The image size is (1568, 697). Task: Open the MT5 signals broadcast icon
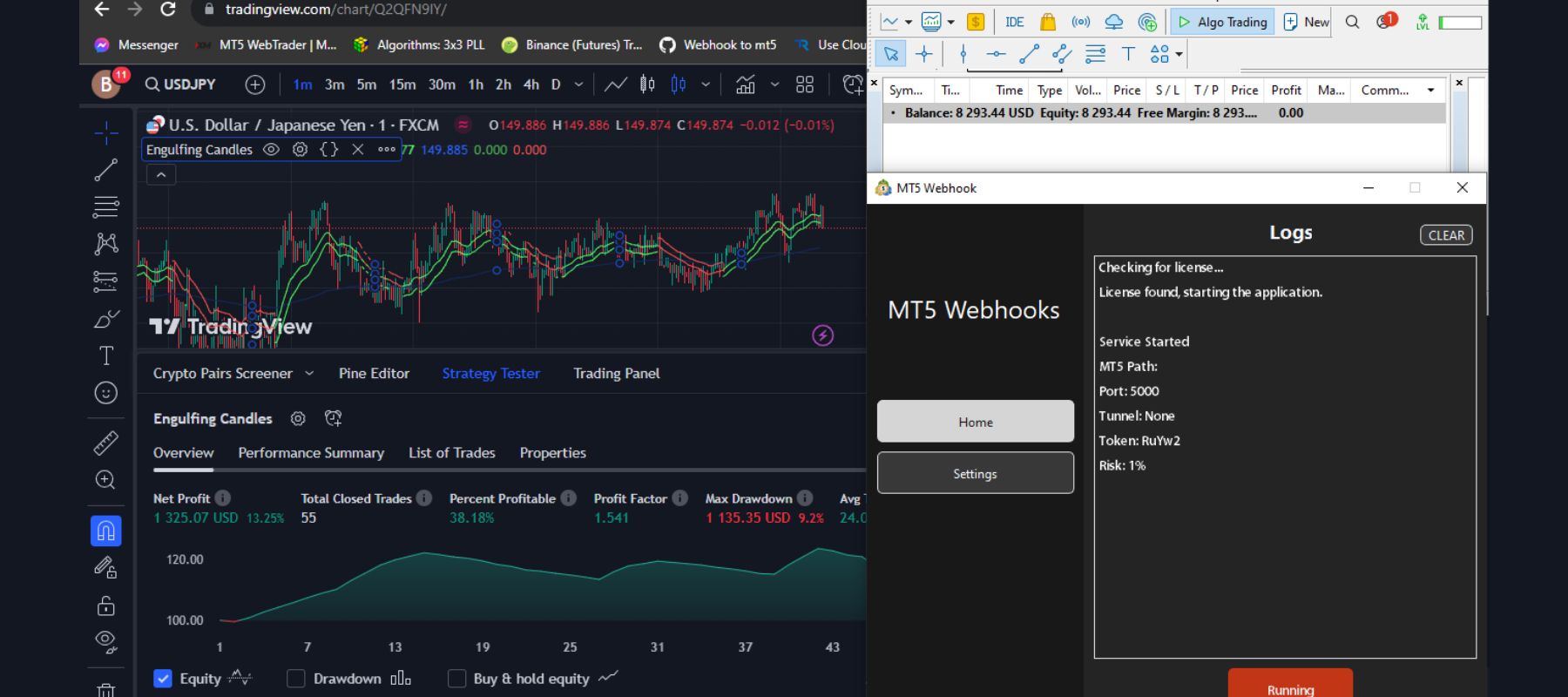[1081, 22]
